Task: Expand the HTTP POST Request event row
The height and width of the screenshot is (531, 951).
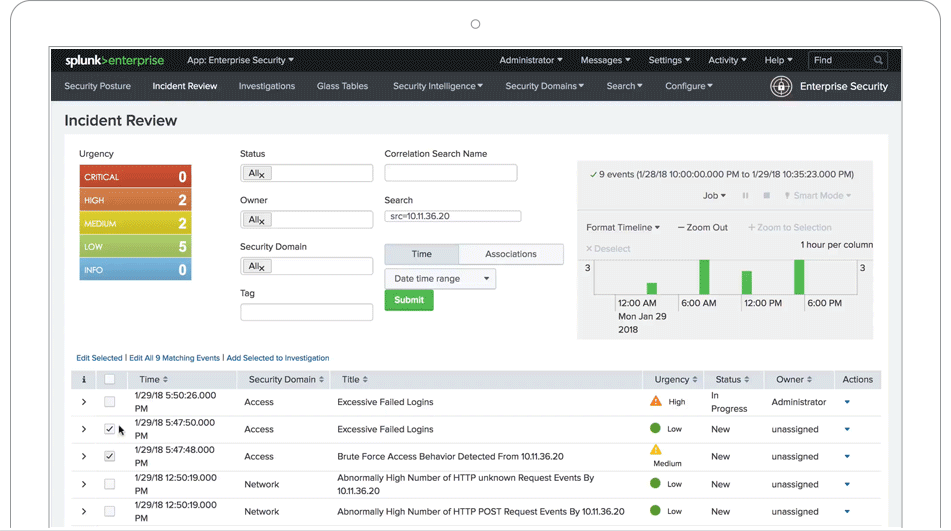Action: click(84, 512)
